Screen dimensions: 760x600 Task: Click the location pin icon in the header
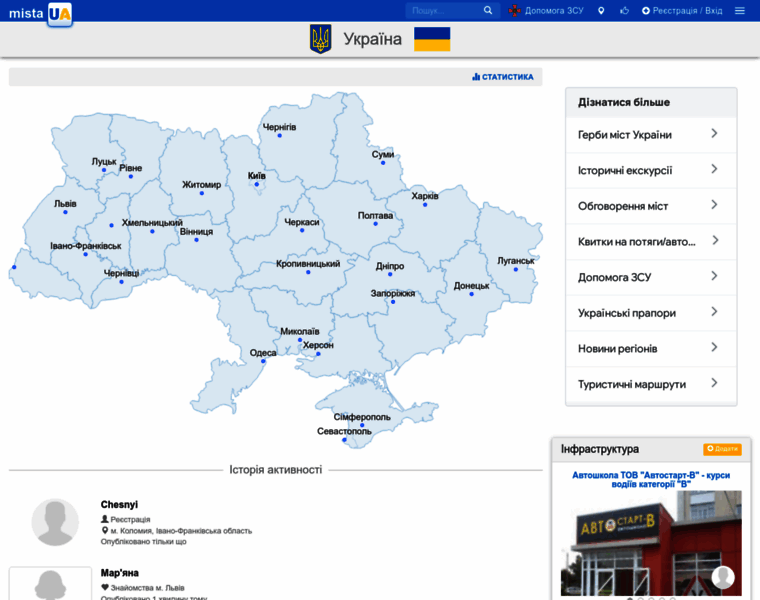coord(601,11)
